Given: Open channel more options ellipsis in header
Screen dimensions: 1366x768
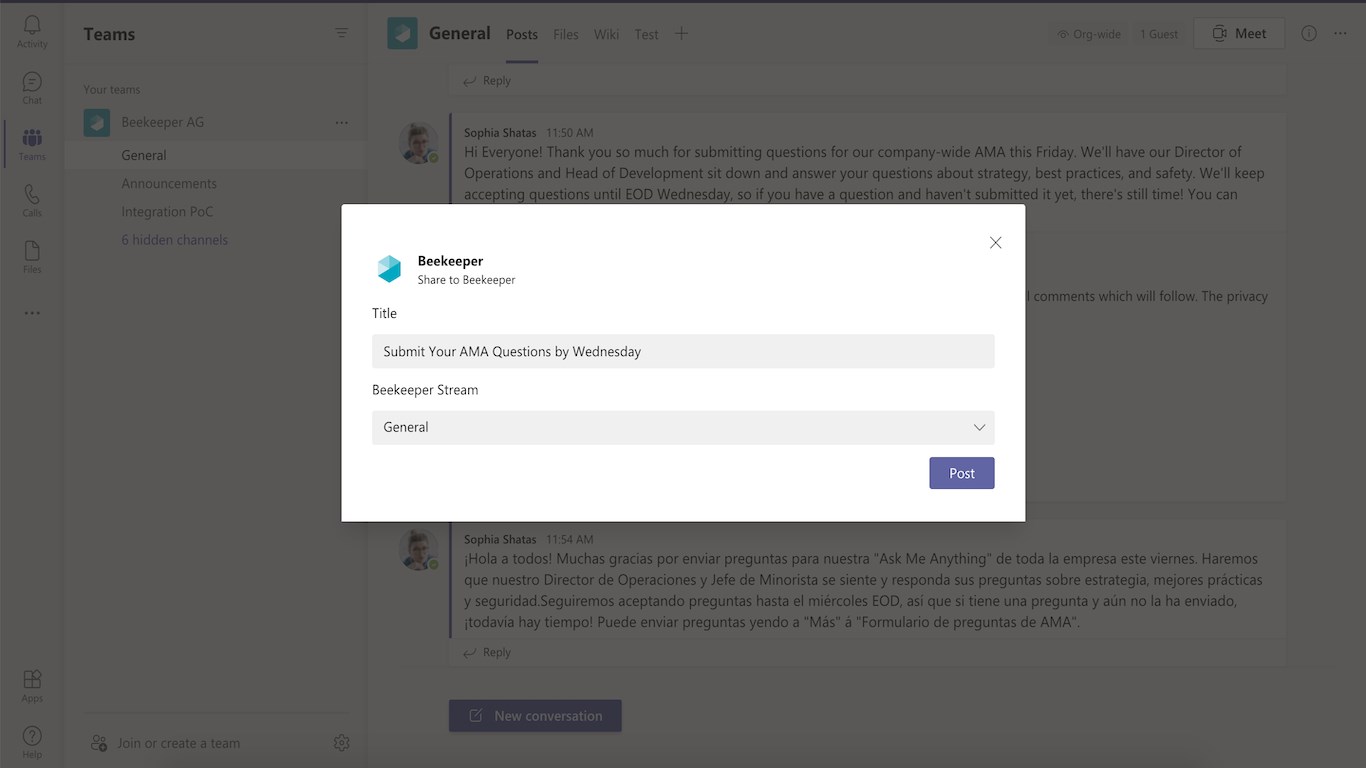Looking at the screenshot, I should click(x=1340, y=33).
